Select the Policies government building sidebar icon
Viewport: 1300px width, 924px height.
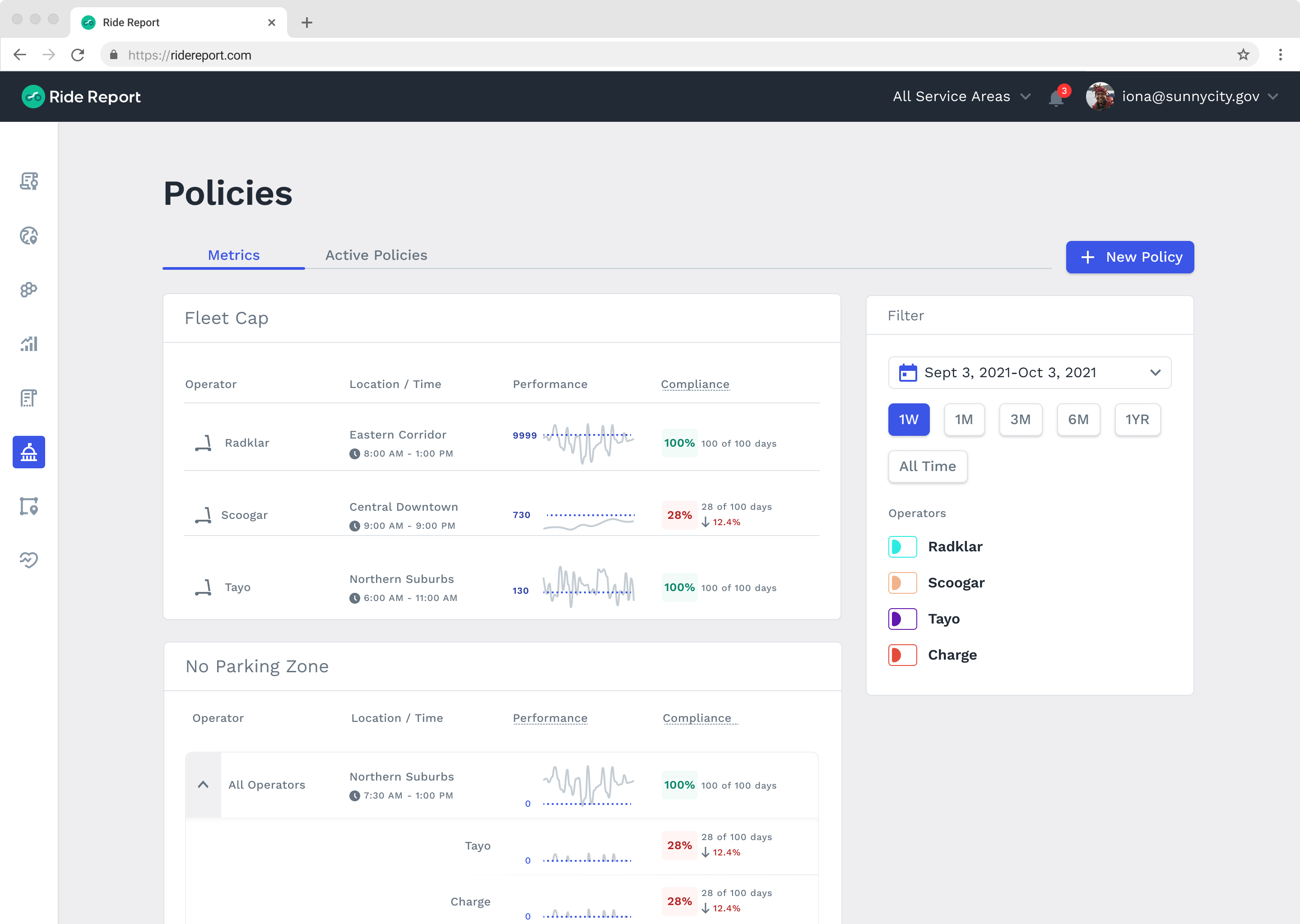[x=29, y=453]
